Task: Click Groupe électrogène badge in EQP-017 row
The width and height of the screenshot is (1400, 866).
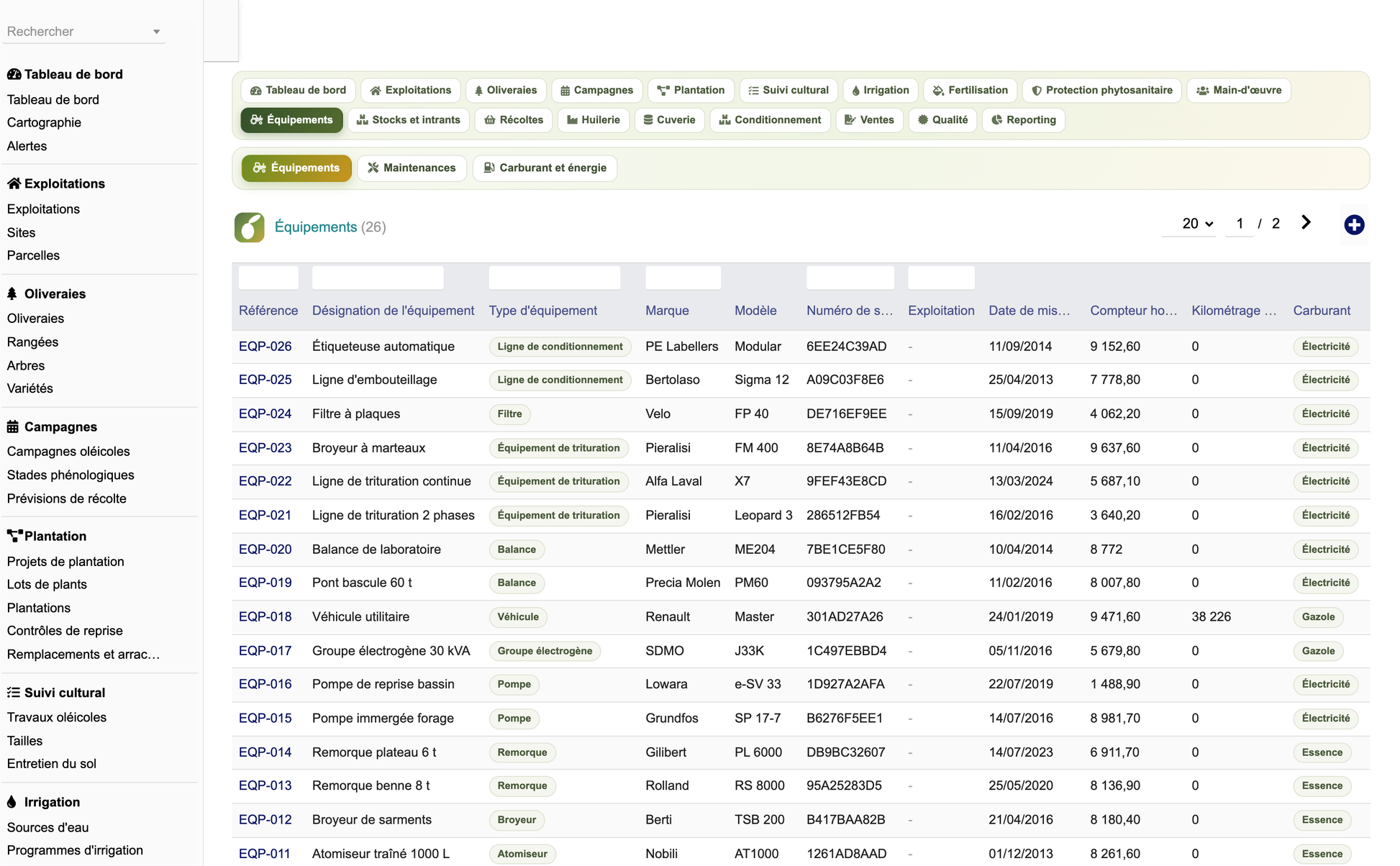Action: point(545,651)
